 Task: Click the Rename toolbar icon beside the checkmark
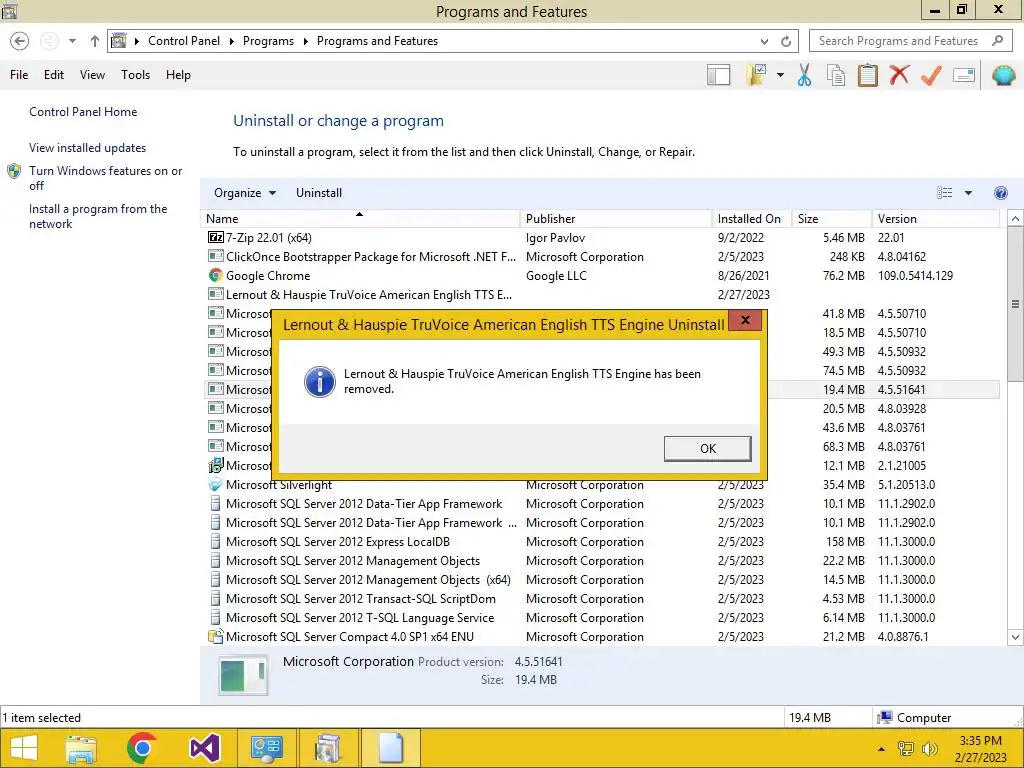(964, 75)
